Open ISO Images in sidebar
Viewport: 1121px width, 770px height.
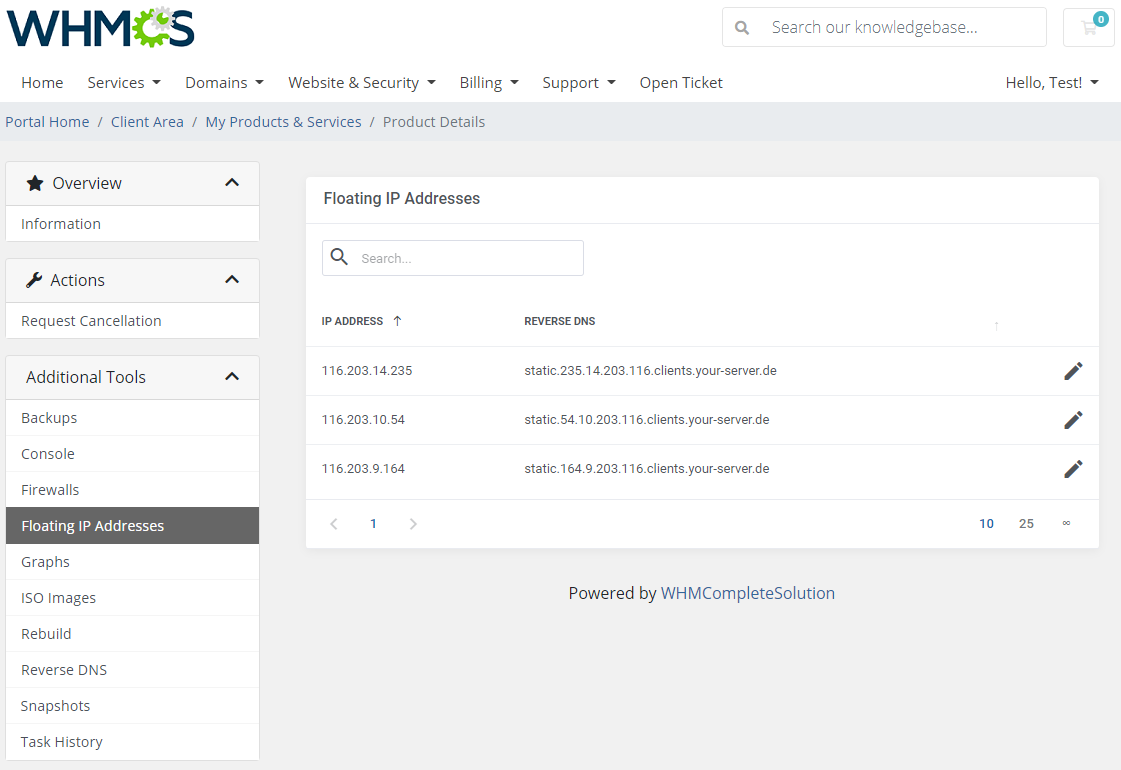tap(132, 598)
